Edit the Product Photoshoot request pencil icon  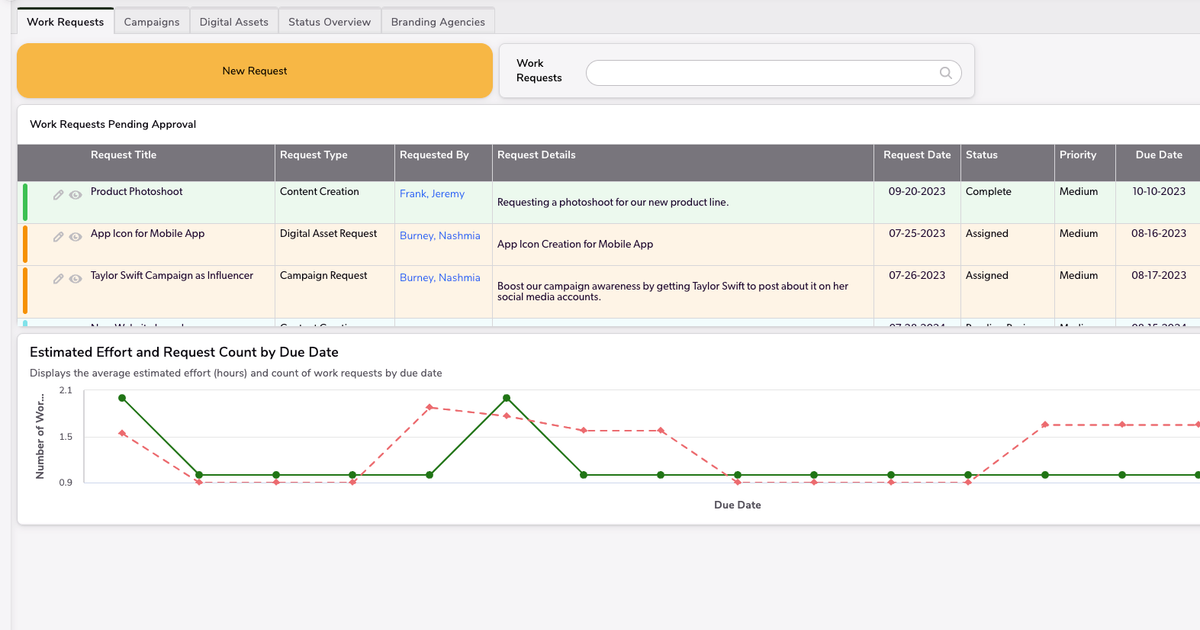[59, 195]
